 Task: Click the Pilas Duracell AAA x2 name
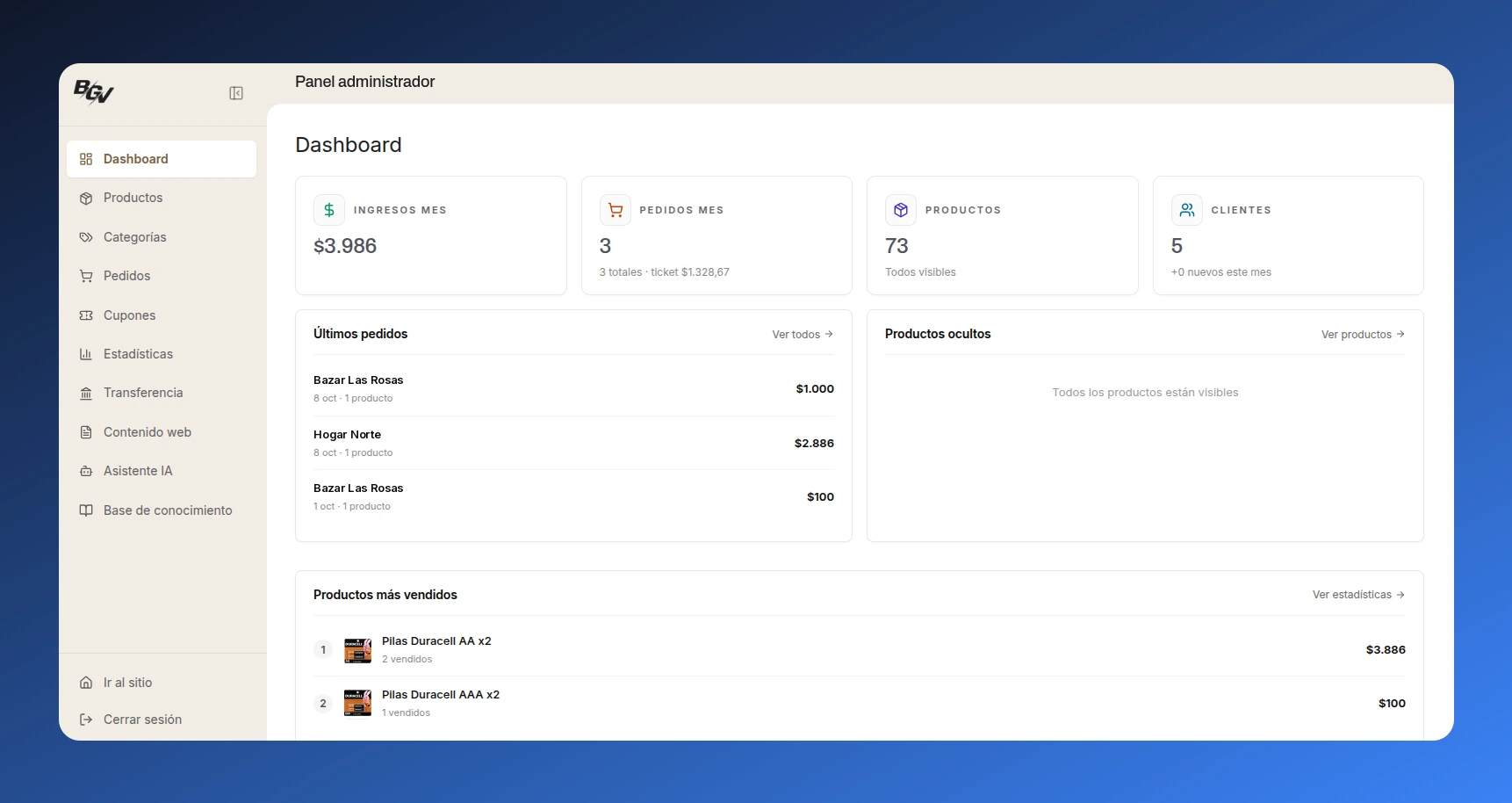(x=441, y=695)
